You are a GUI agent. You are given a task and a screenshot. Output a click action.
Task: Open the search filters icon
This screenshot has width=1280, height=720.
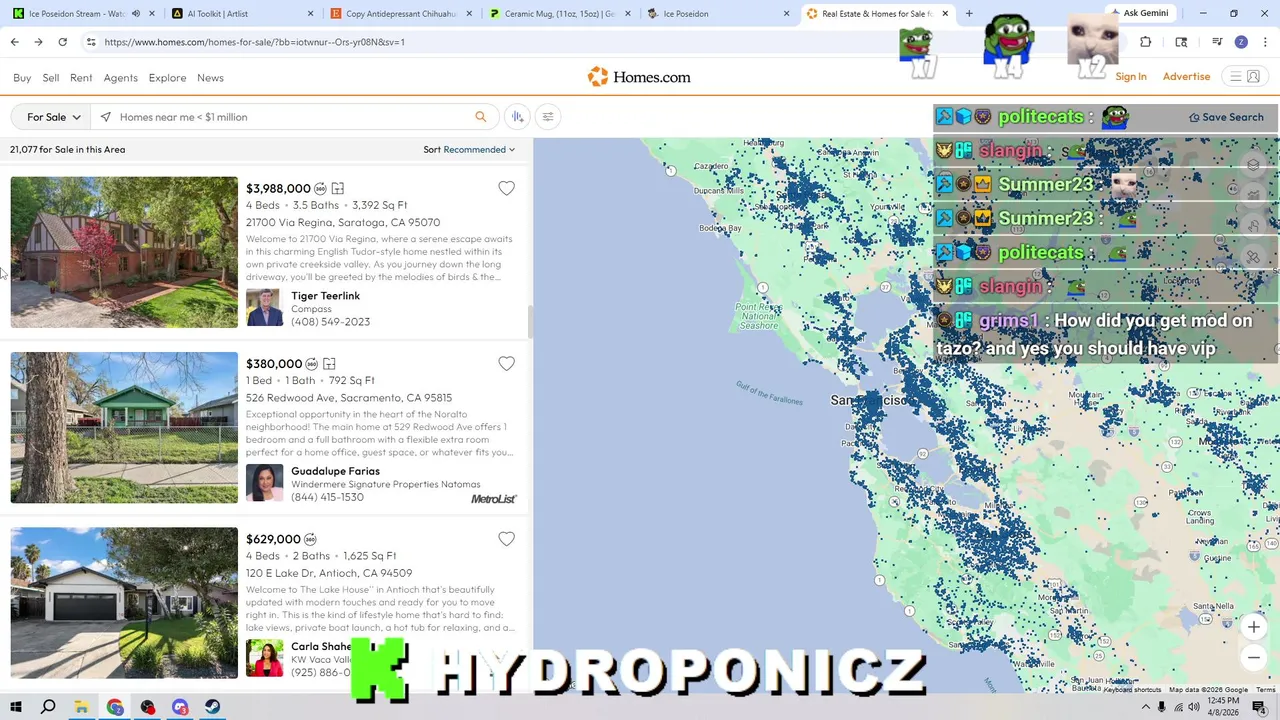(547, 117)
